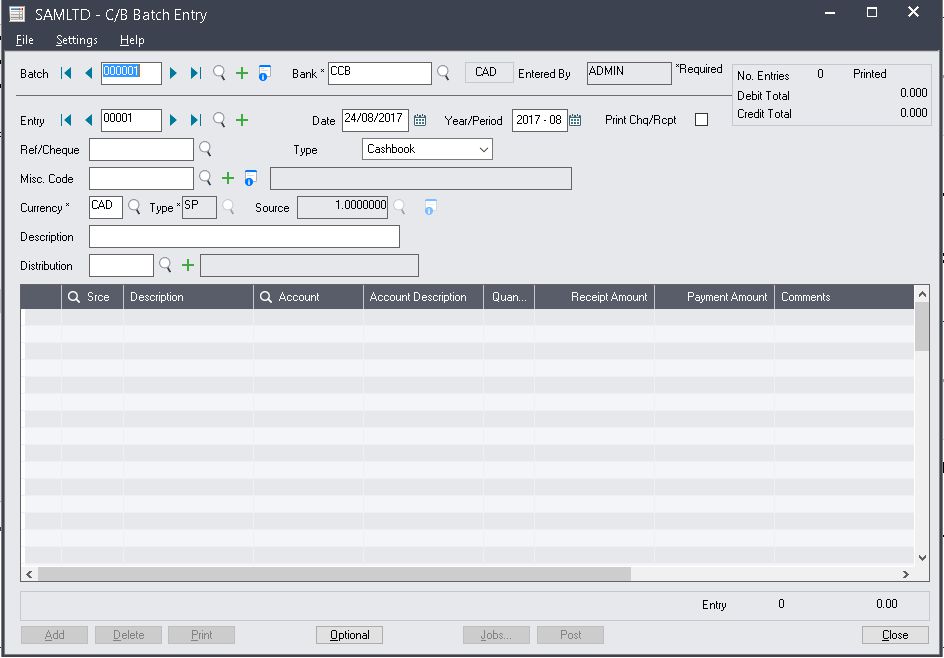Click the grid's vertical scrollbar thumb
This screenshot has height=658, width=944.
tap(922, 326)
